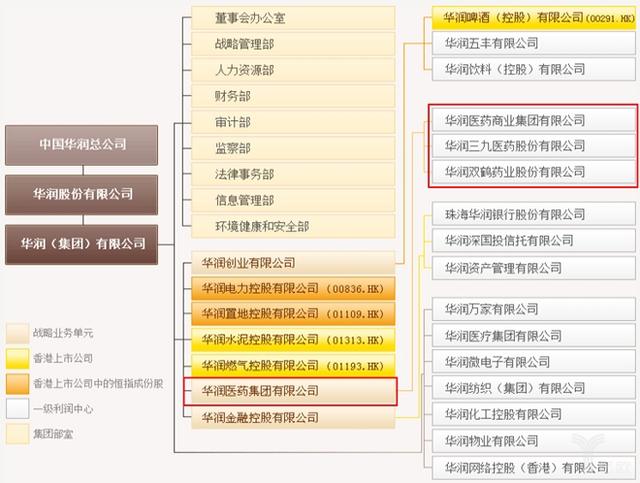Open 法律事务部 entry

[293, 174]
